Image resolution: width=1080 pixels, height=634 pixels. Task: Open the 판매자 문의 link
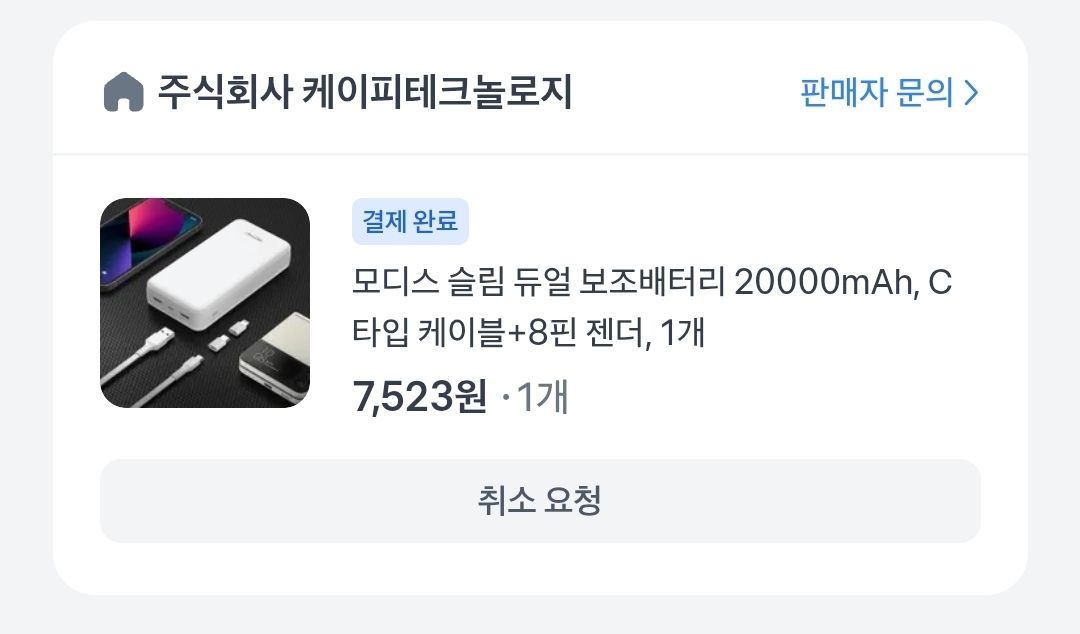[889, 92]
